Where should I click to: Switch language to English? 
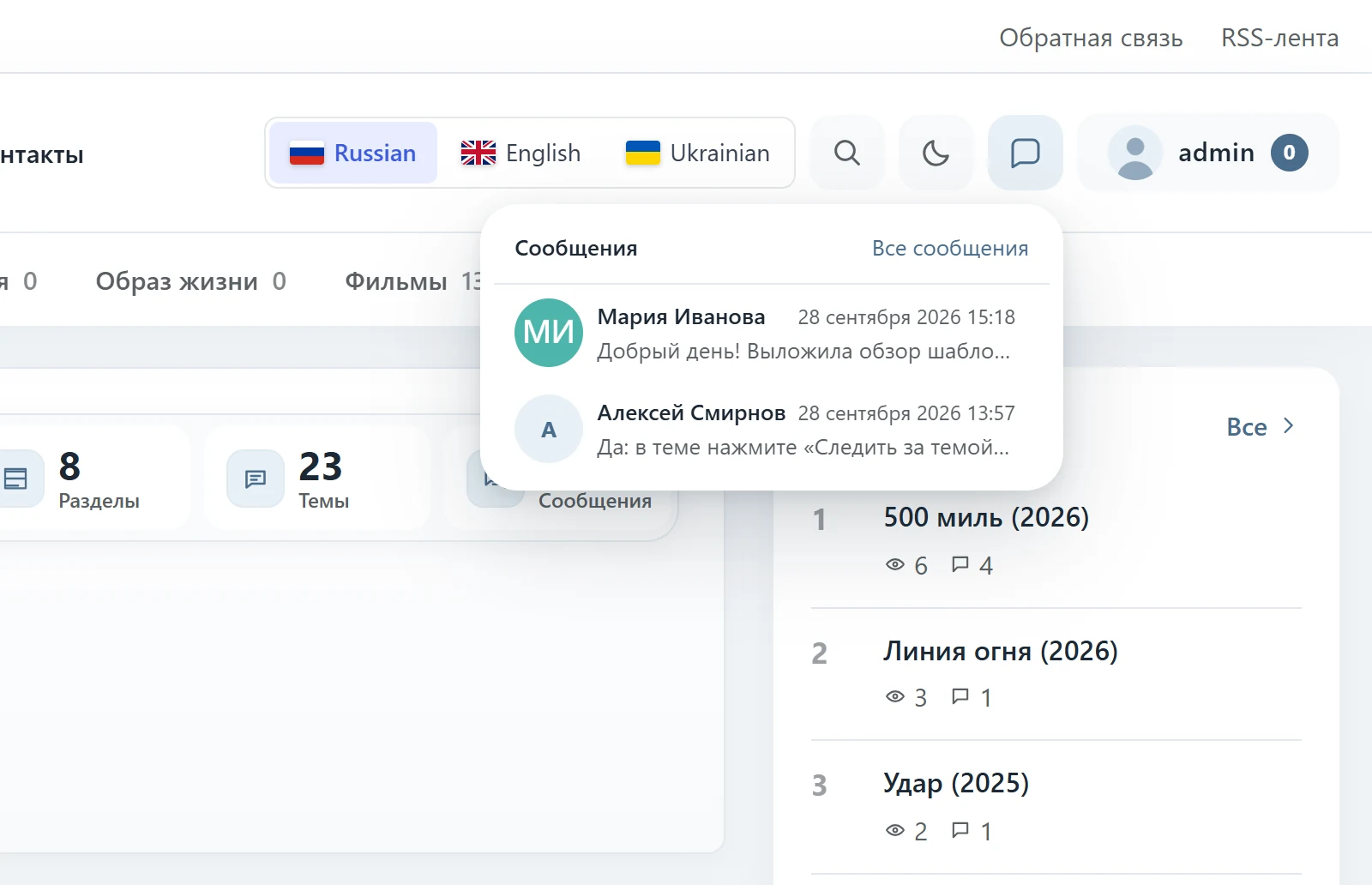[x=521, y=153]
